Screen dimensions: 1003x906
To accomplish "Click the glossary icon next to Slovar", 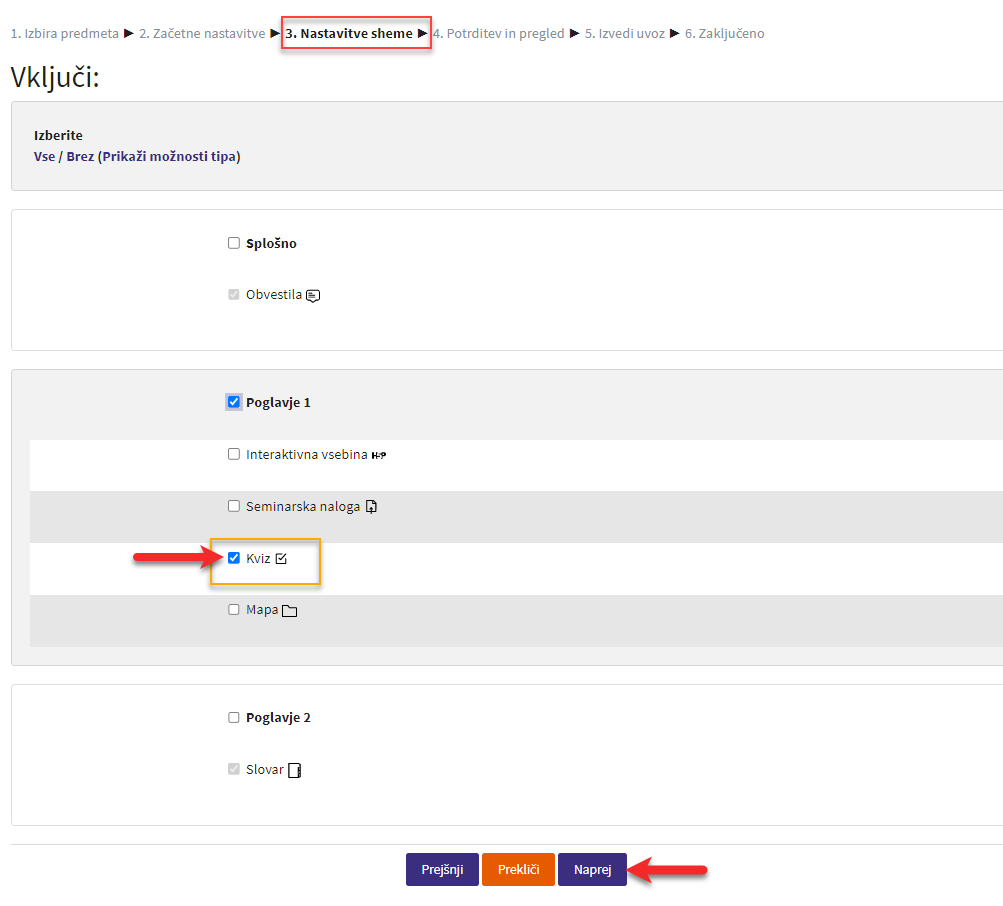I will point(294,770).
